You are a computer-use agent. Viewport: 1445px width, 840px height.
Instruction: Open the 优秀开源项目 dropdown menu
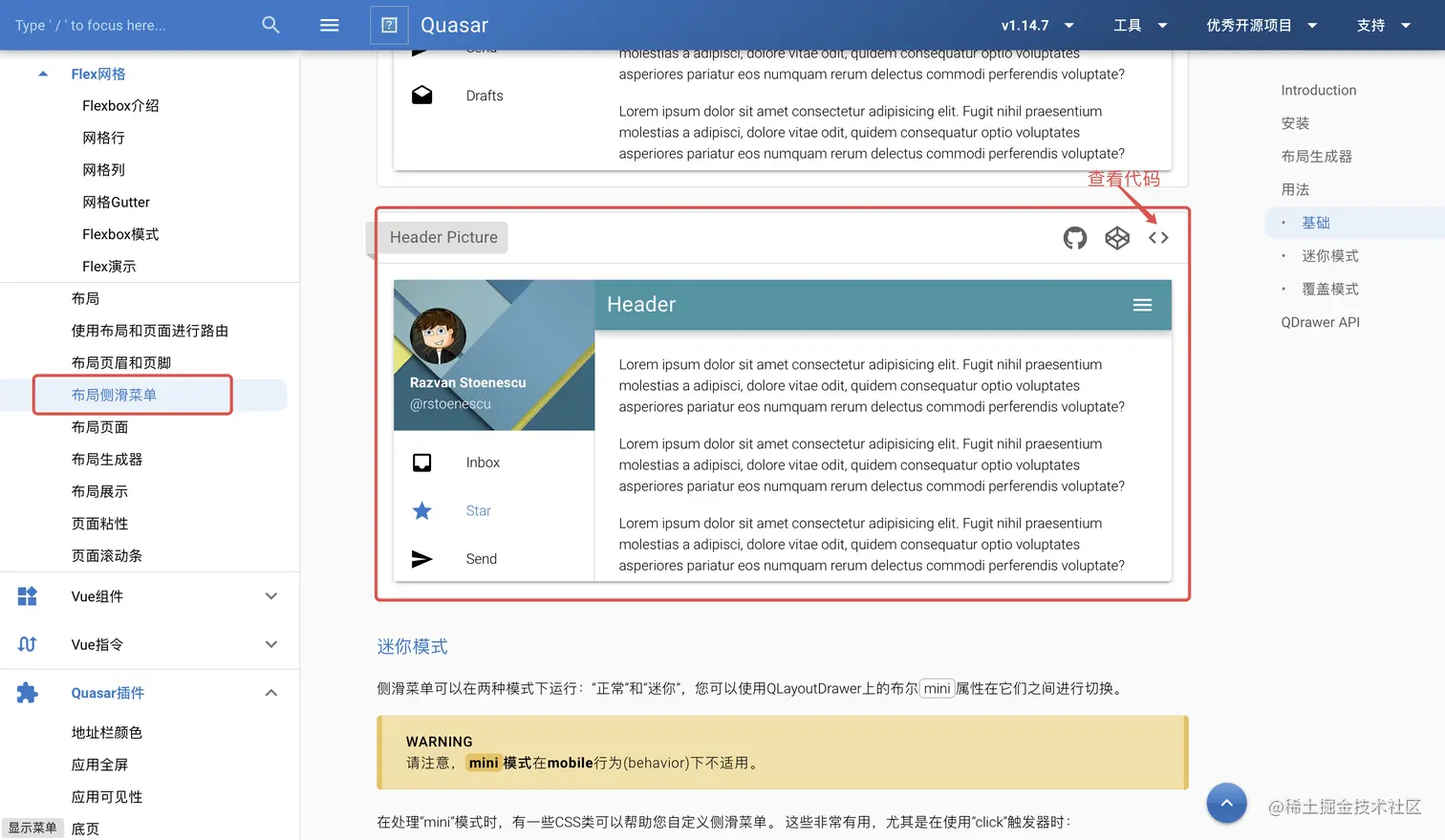[x=1262, y=25]
